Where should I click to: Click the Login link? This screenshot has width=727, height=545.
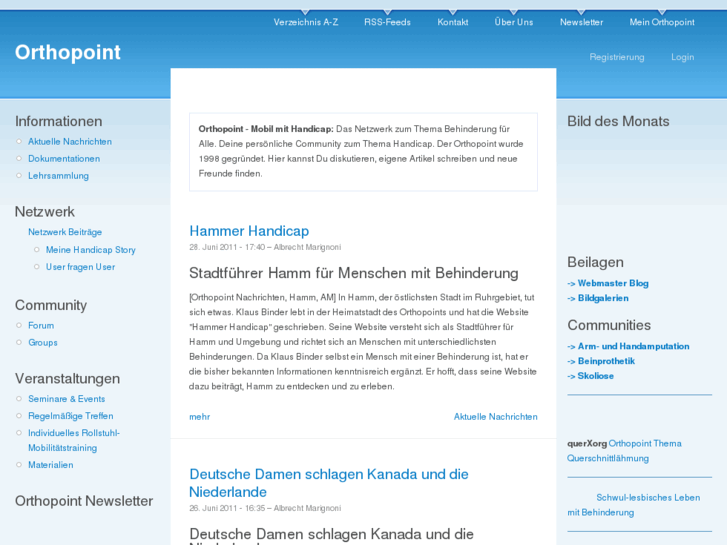tap(682, 57)
